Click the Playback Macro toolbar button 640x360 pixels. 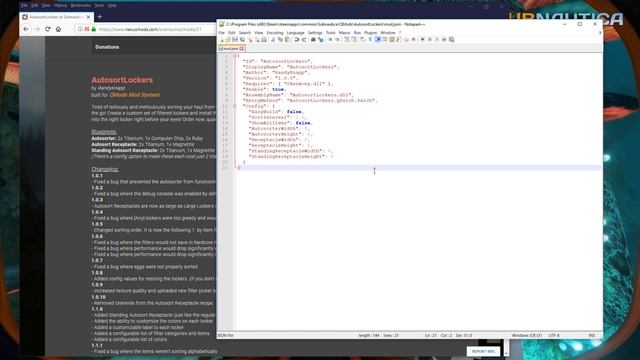[437, 40]
